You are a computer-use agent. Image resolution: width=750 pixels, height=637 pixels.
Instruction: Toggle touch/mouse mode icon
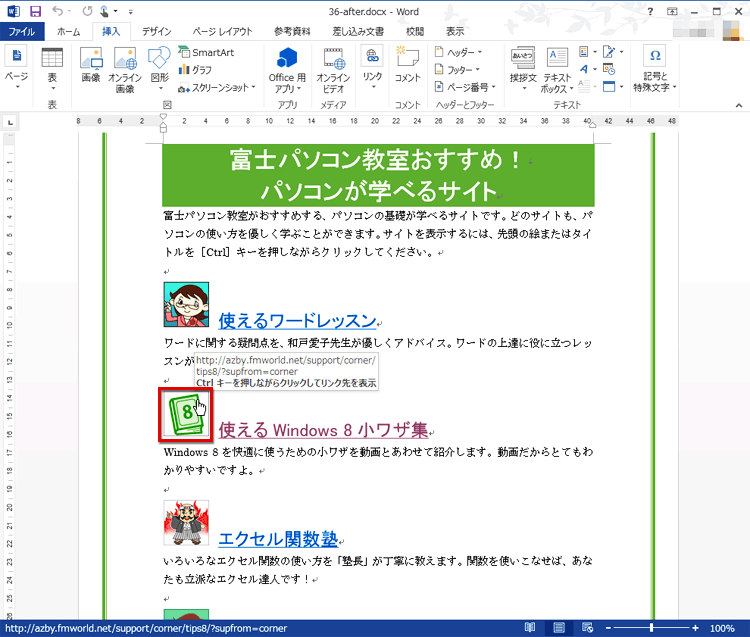[104, 11]
